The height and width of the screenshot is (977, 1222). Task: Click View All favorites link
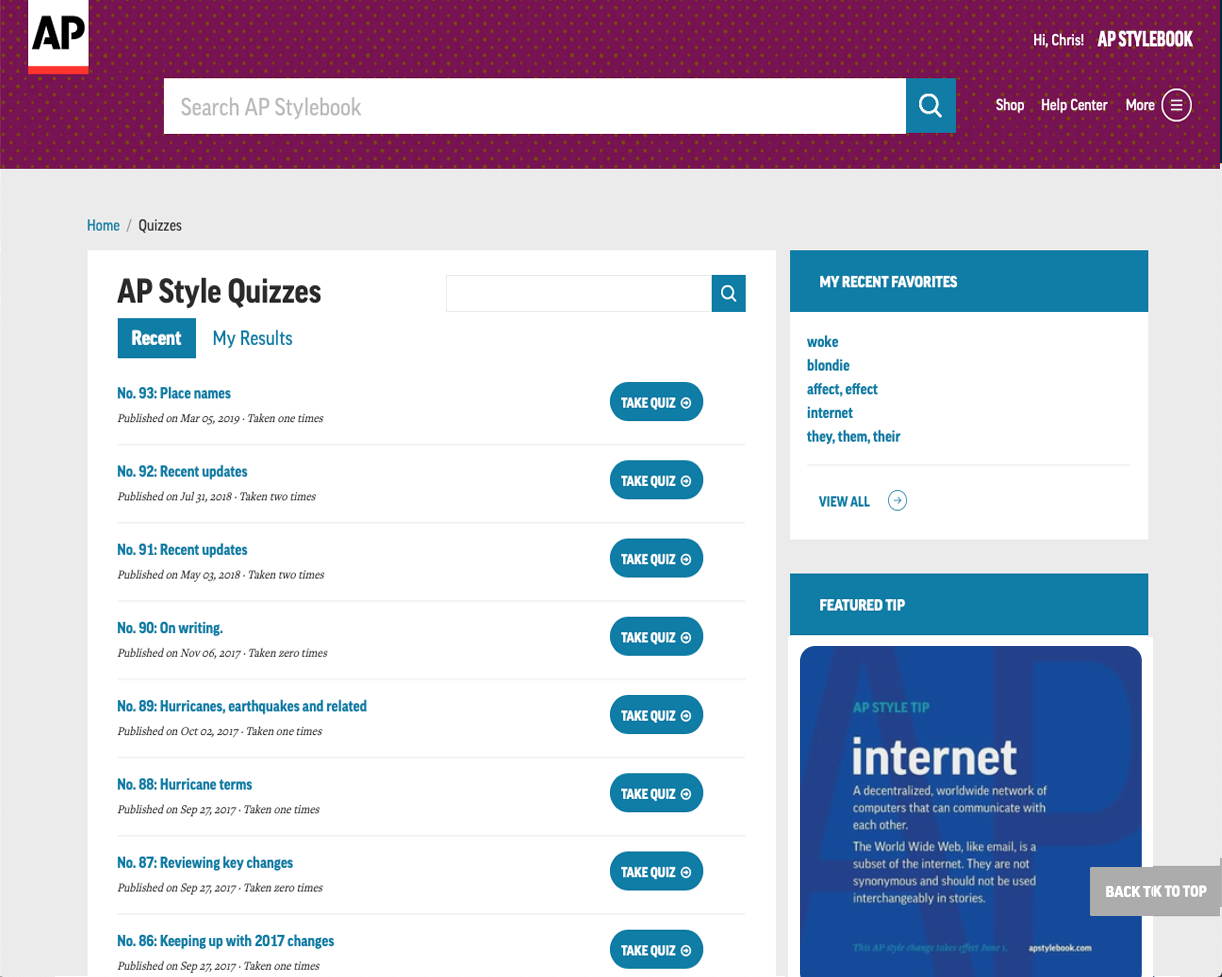[844, 501]
